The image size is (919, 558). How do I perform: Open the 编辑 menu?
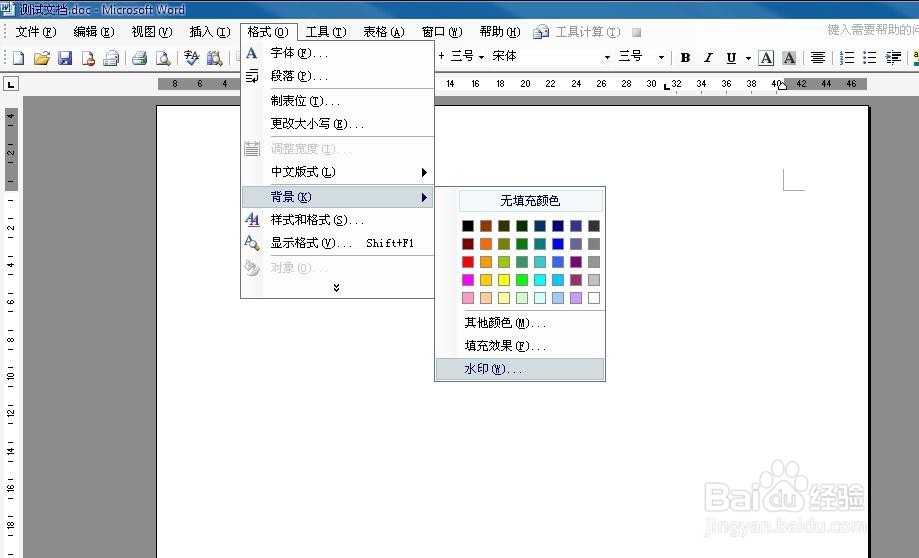94,32
